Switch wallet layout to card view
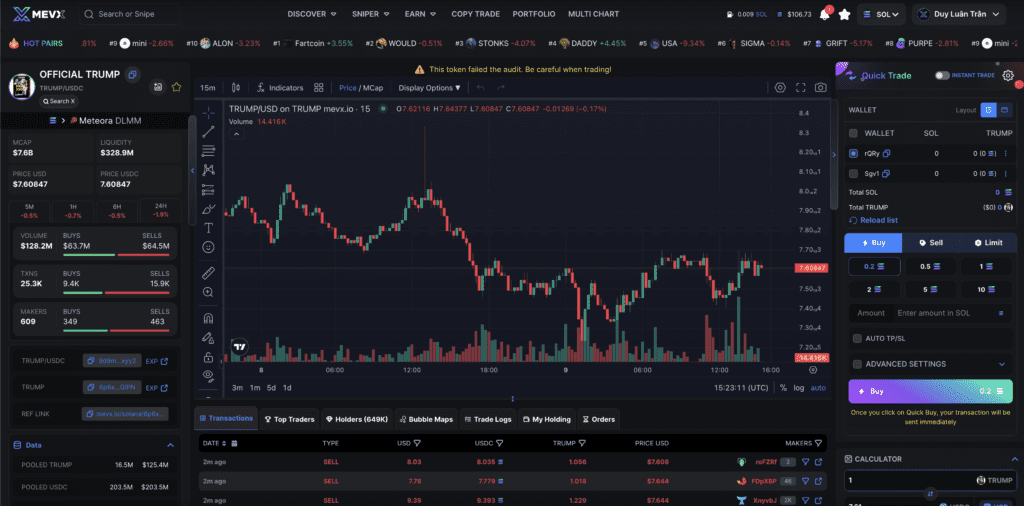 [x=1004, y=110]
